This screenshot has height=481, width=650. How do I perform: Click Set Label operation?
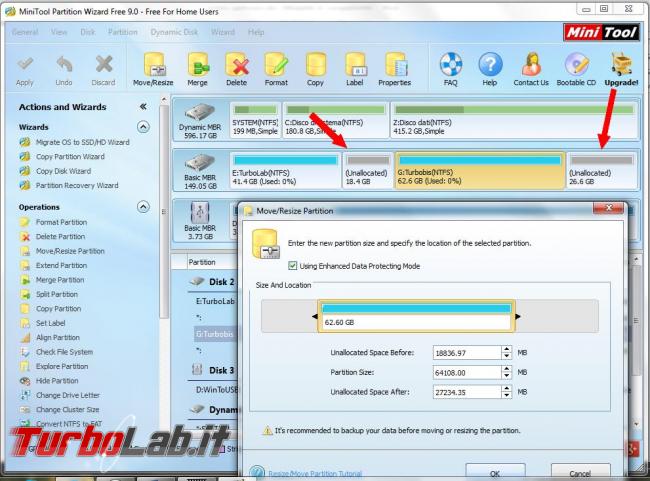pos(51,323)
